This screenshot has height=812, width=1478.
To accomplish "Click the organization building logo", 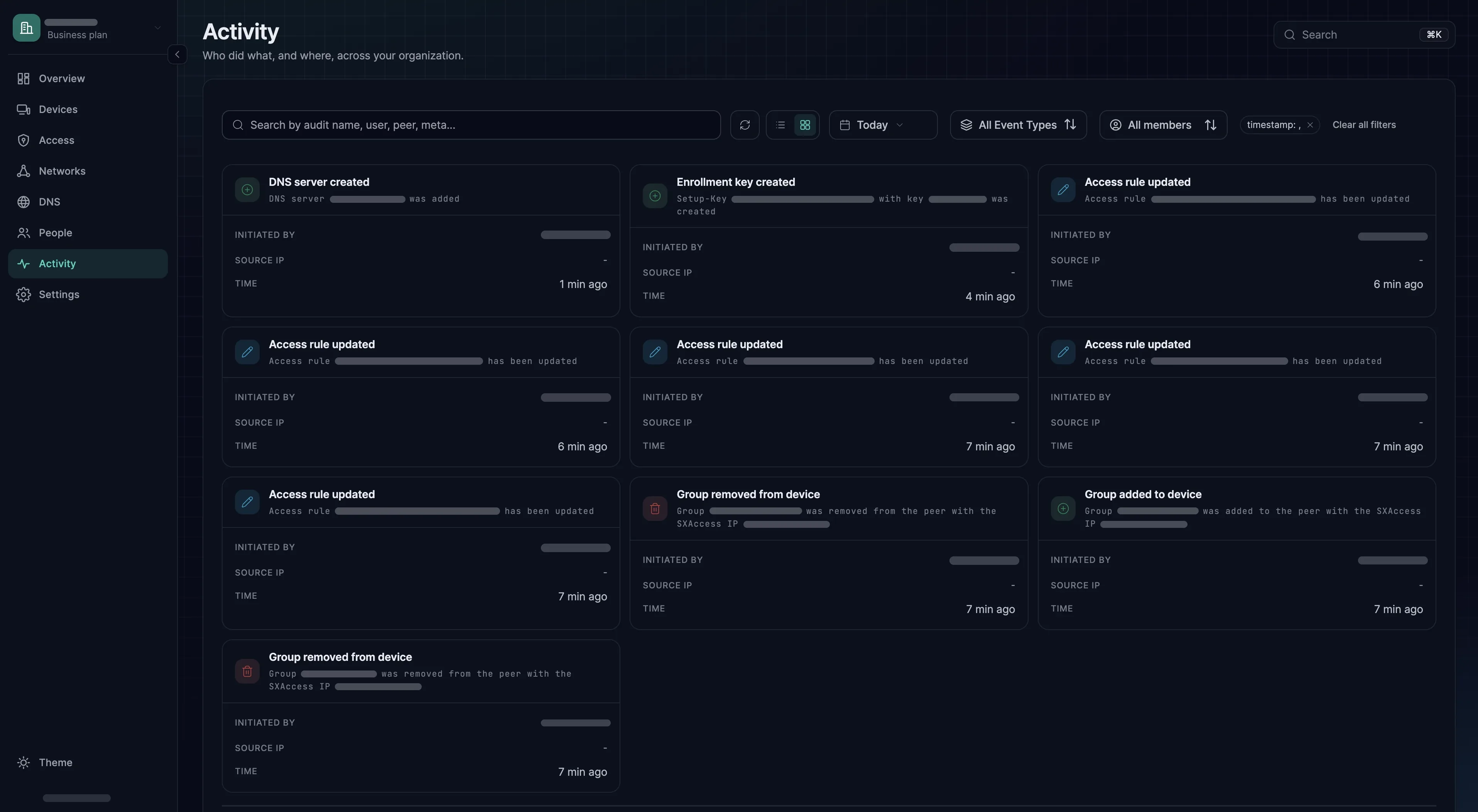I will click(26, 27).
